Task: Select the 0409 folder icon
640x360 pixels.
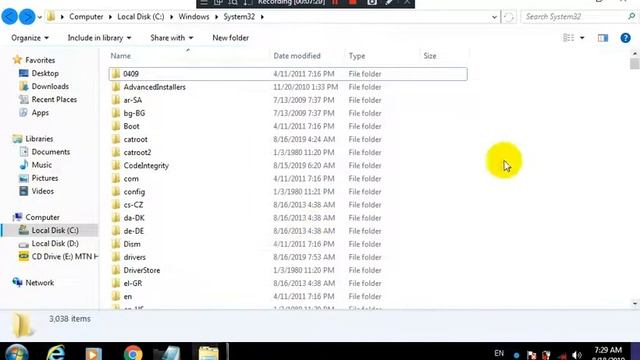Action: click(116, 74)
